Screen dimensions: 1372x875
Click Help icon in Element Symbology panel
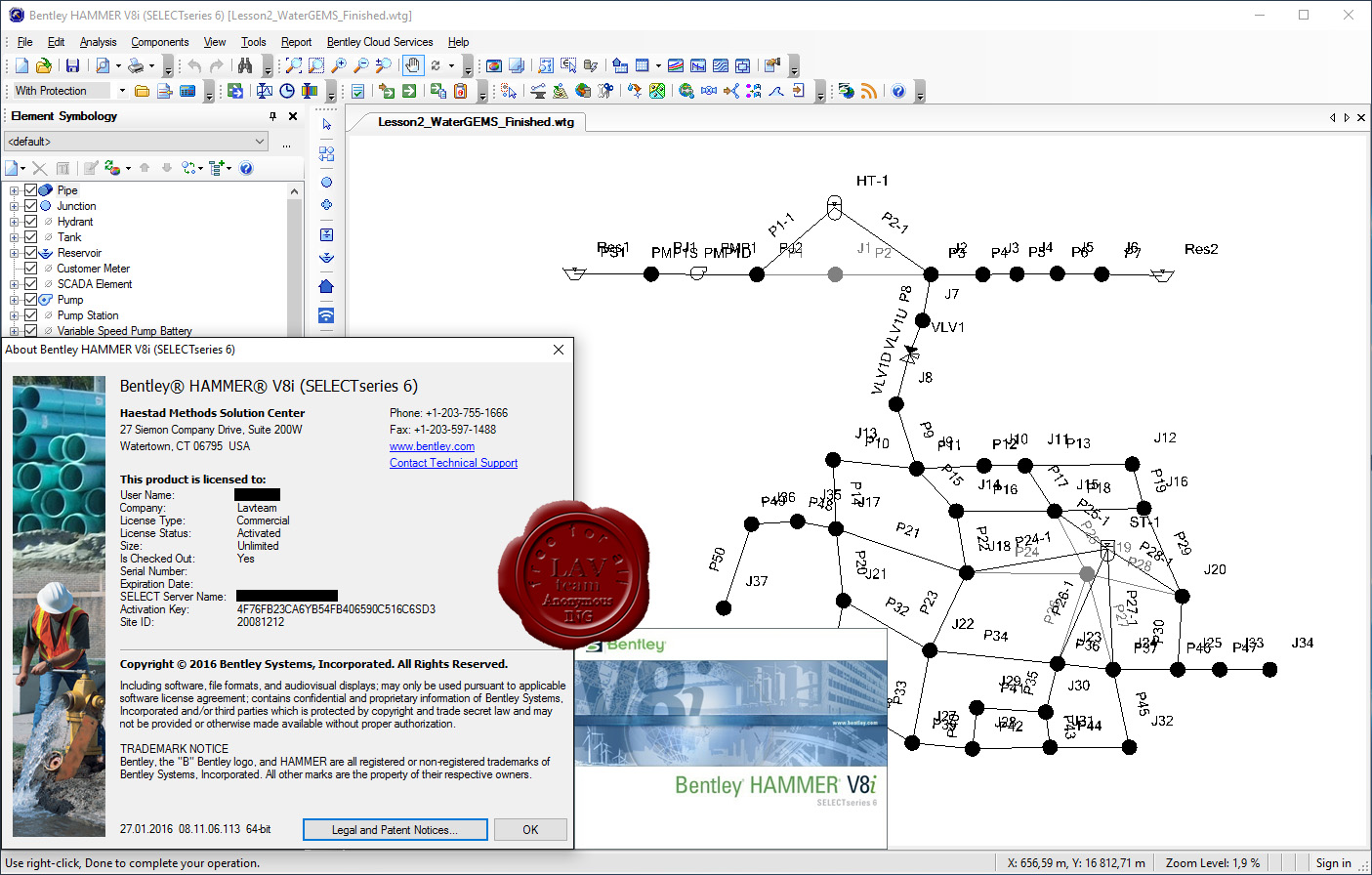pos(246,168)
